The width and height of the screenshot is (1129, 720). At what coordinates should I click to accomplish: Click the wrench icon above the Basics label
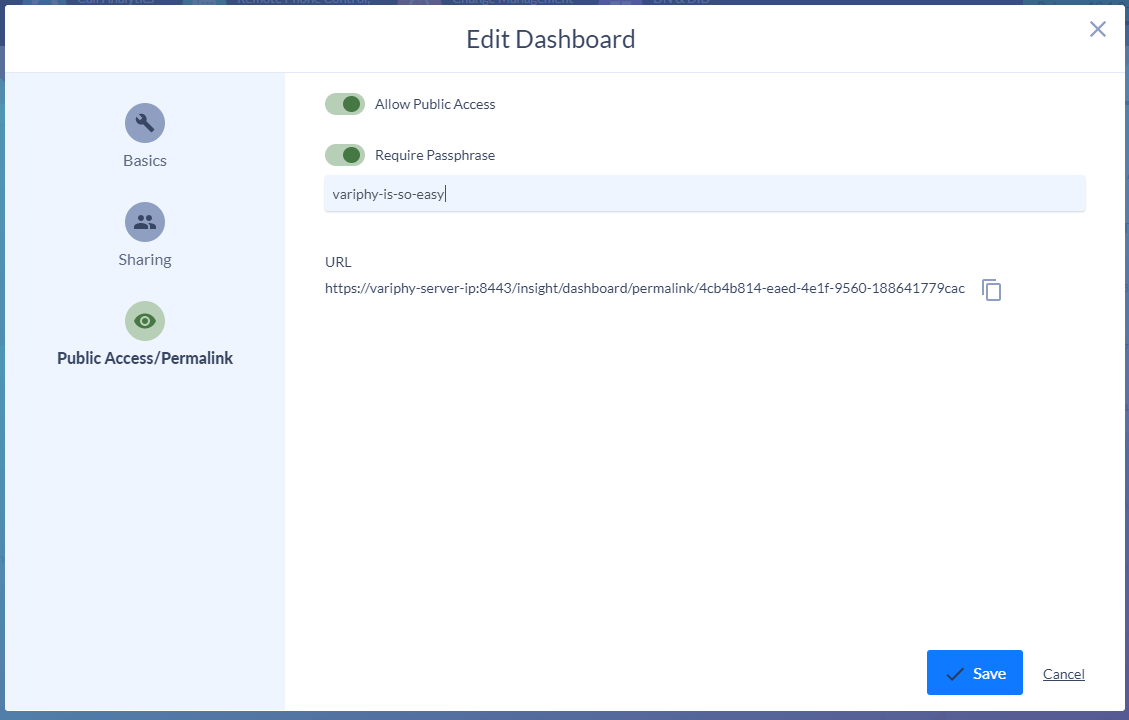point(144,121)
